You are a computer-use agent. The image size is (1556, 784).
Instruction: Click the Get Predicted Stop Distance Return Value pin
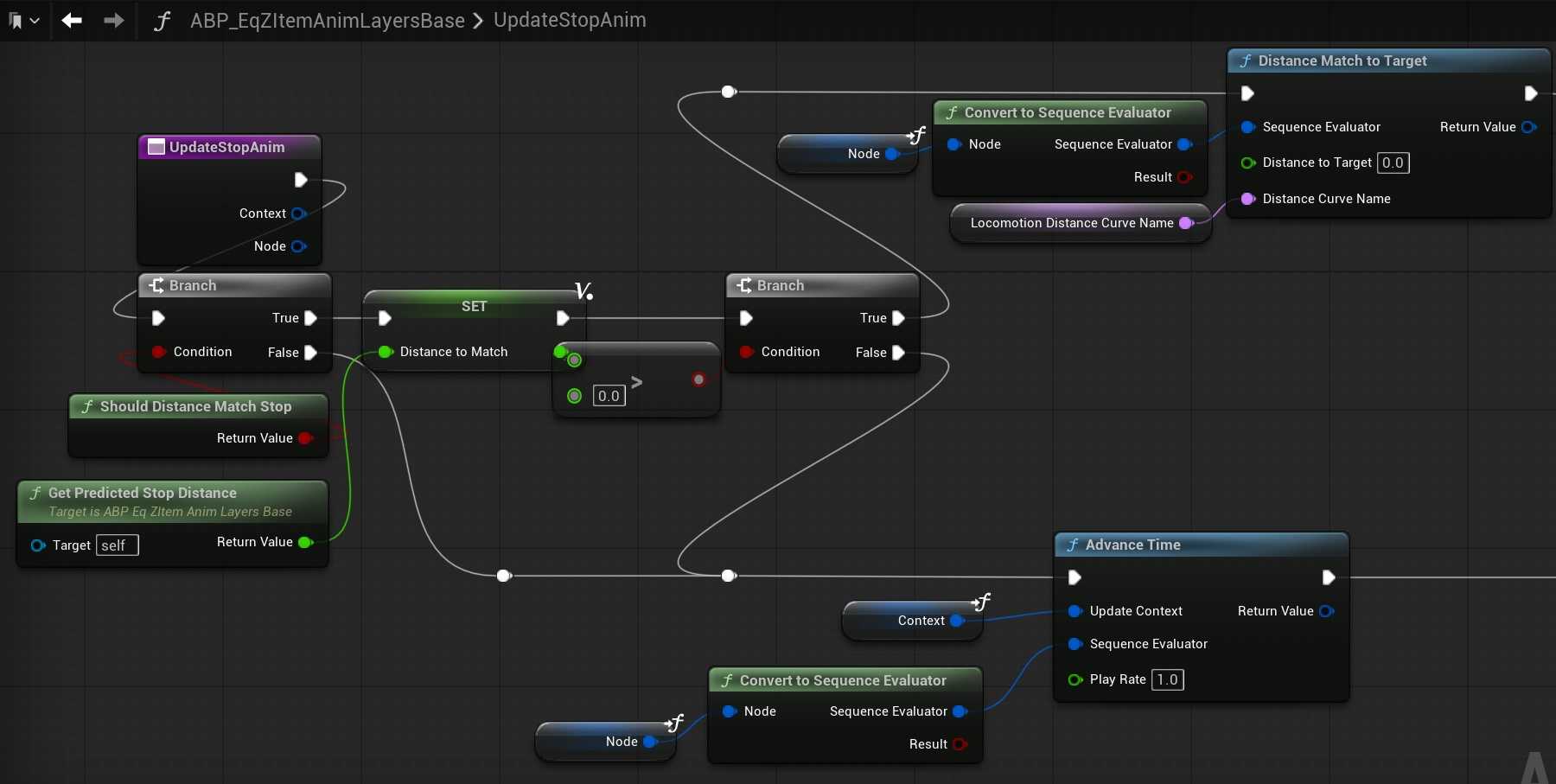pyautogui.click(x=304, y=542)
